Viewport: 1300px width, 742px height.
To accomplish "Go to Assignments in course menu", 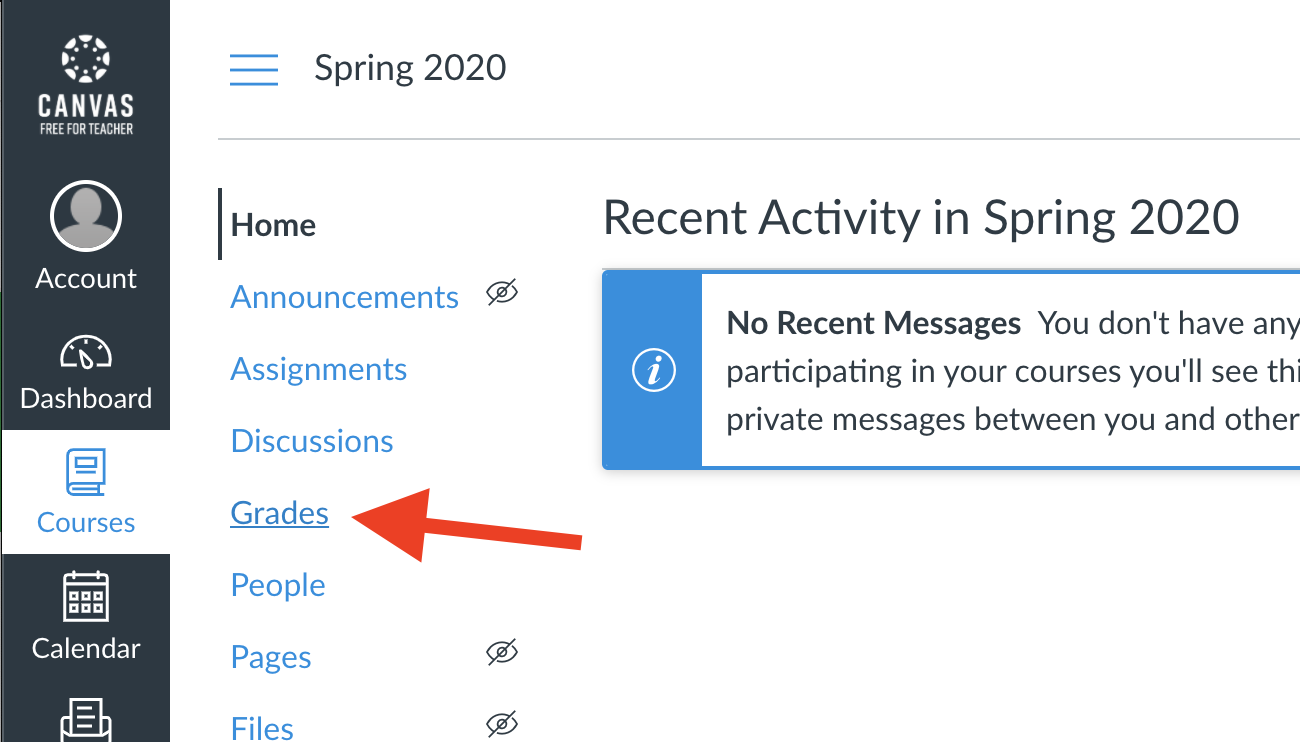I will pyautogui.click(x=318, y=369).
